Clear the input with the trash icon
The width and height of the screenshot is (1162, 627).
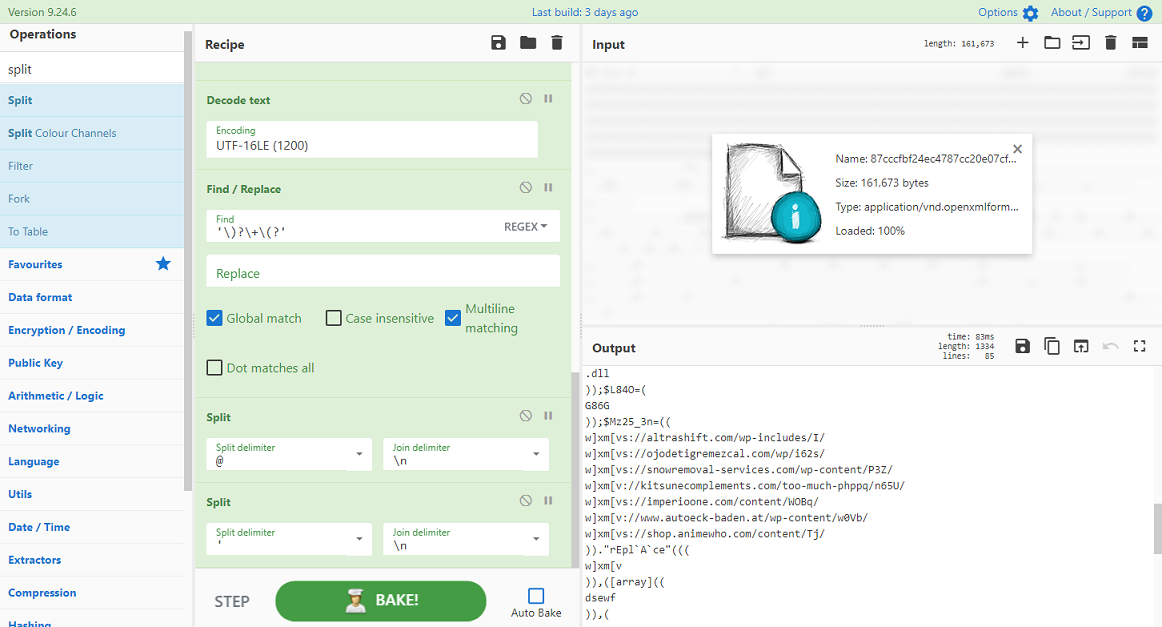point(1110,43)
